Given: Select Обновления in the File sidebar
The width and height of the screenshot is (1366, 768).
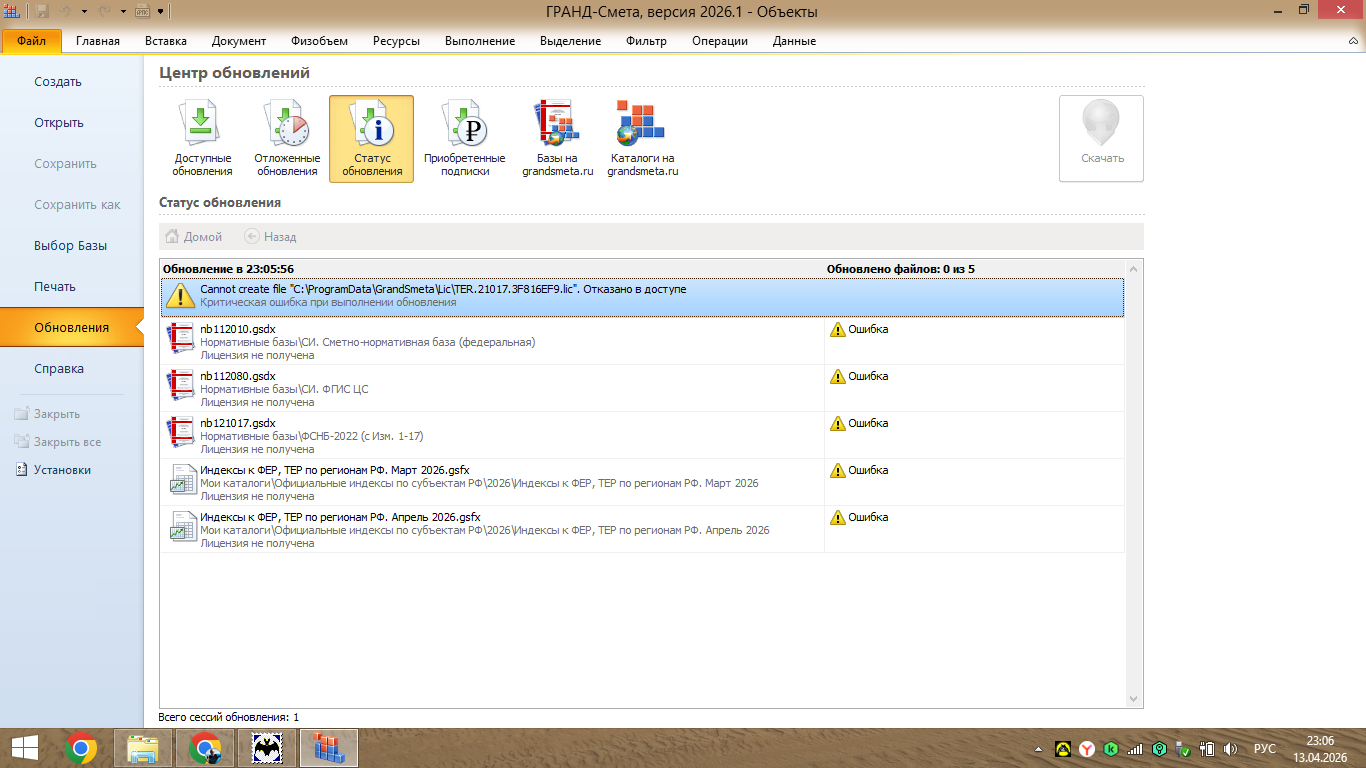Looking at the screenshot, I should tap(72, 328).
